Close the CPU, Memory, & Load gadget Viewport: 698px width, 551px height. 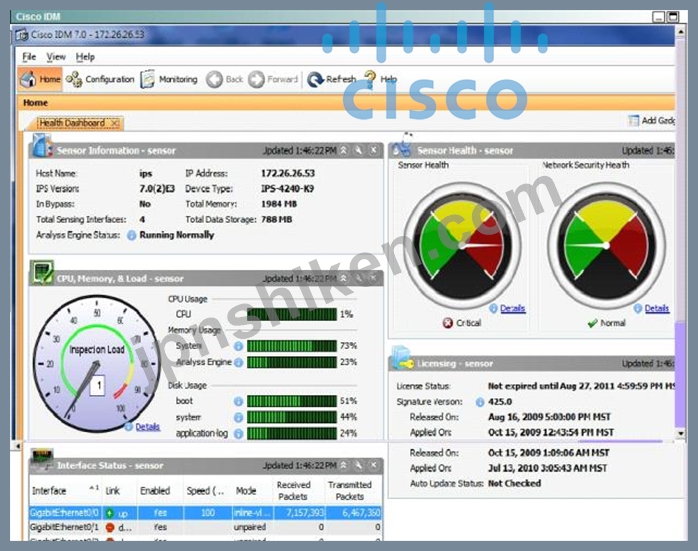[x=373, y=279]
